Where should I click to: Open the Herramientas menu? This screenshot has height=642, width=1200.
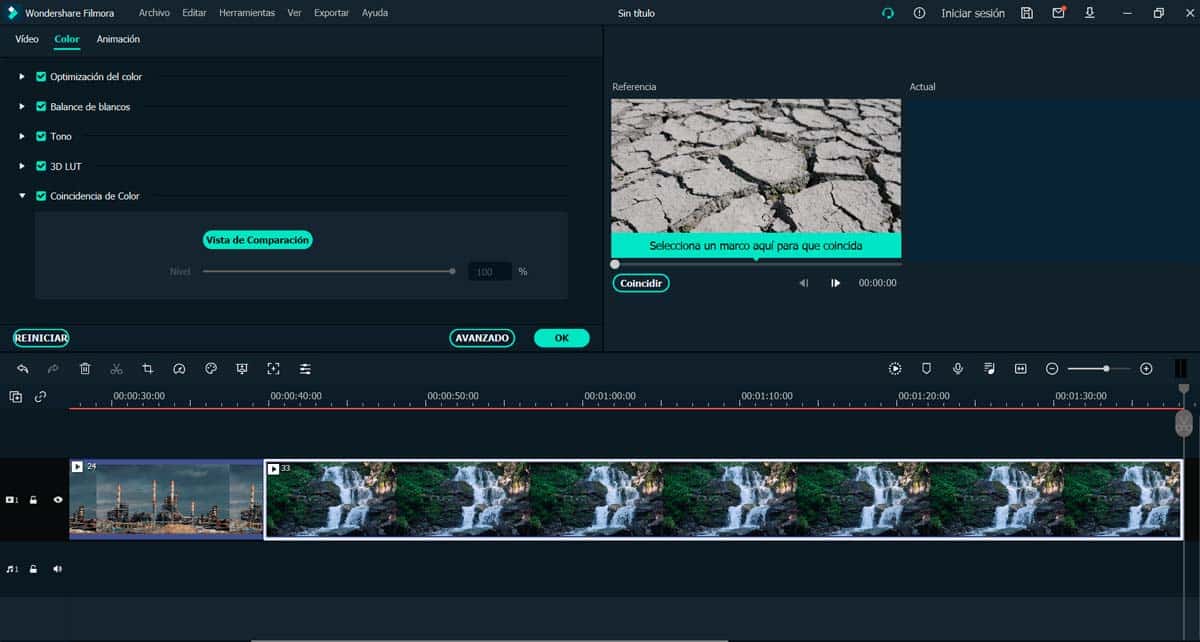coord(247,13)
